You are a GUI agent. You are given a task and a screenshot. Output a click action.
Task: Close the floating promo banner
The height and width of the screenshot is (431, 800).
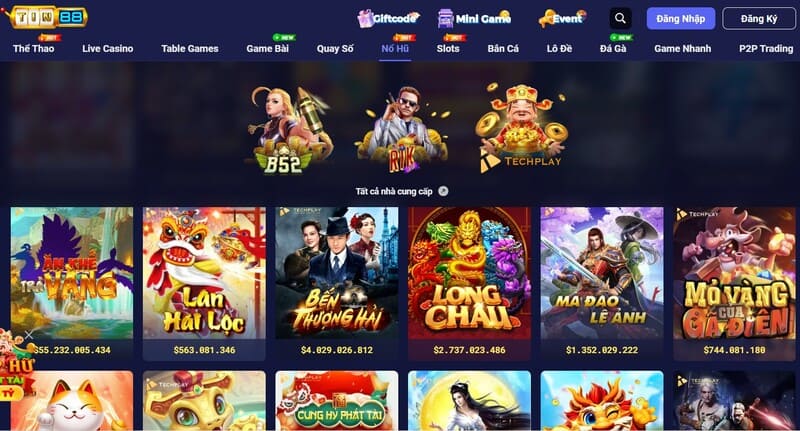pos(29,335)
